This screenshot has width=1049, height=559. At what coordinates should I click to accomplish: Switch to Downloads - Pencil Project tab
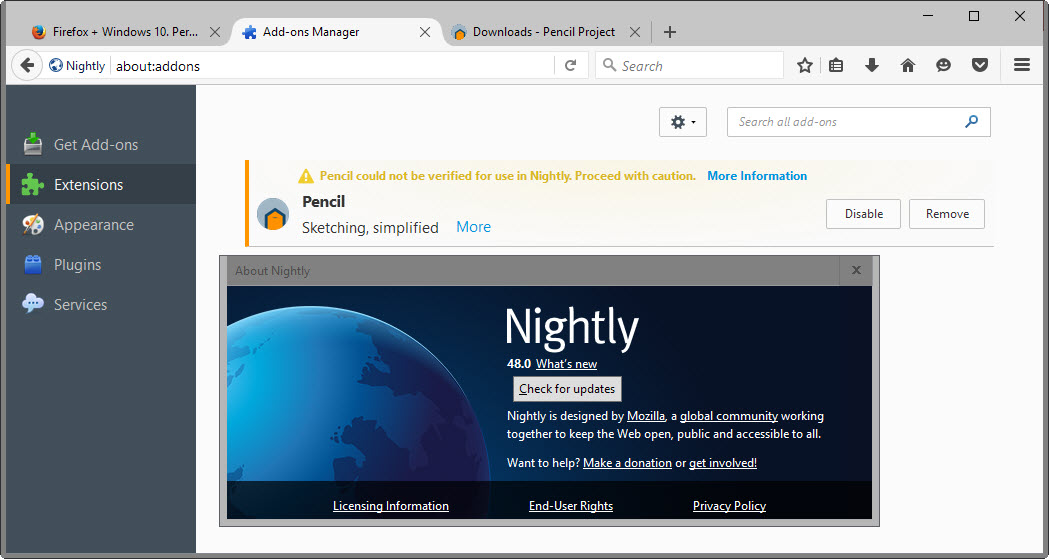[544, 32]
